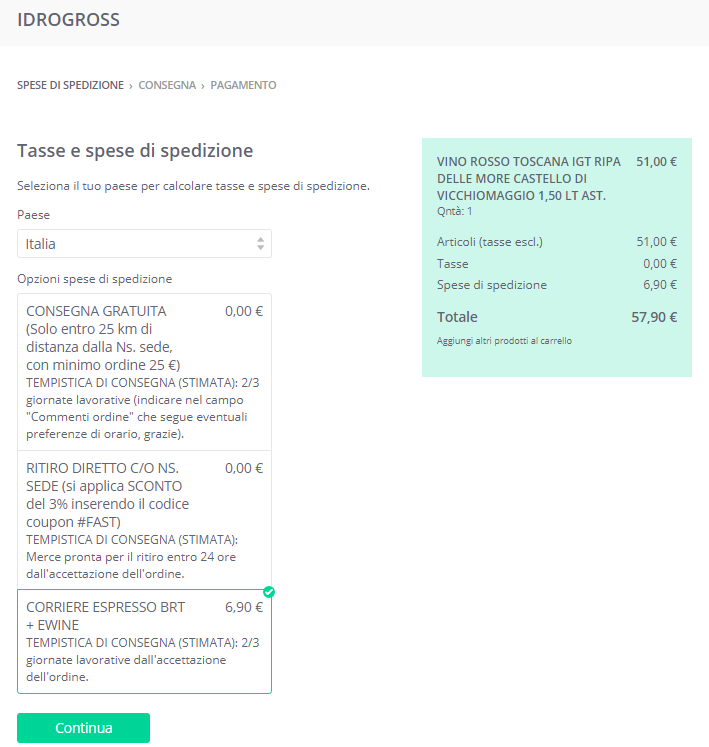Select the CONSEGNA GRATUITA shipping option

(144, 371)
